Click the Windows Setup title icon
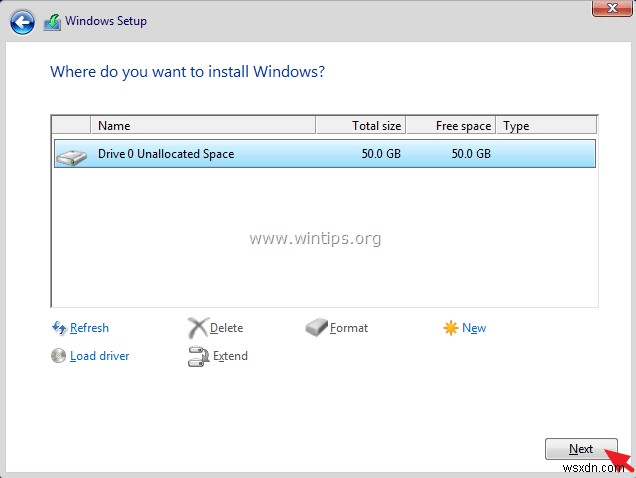Screen dimensions: 636x478 pyautogui.click(x=52, y=22)
